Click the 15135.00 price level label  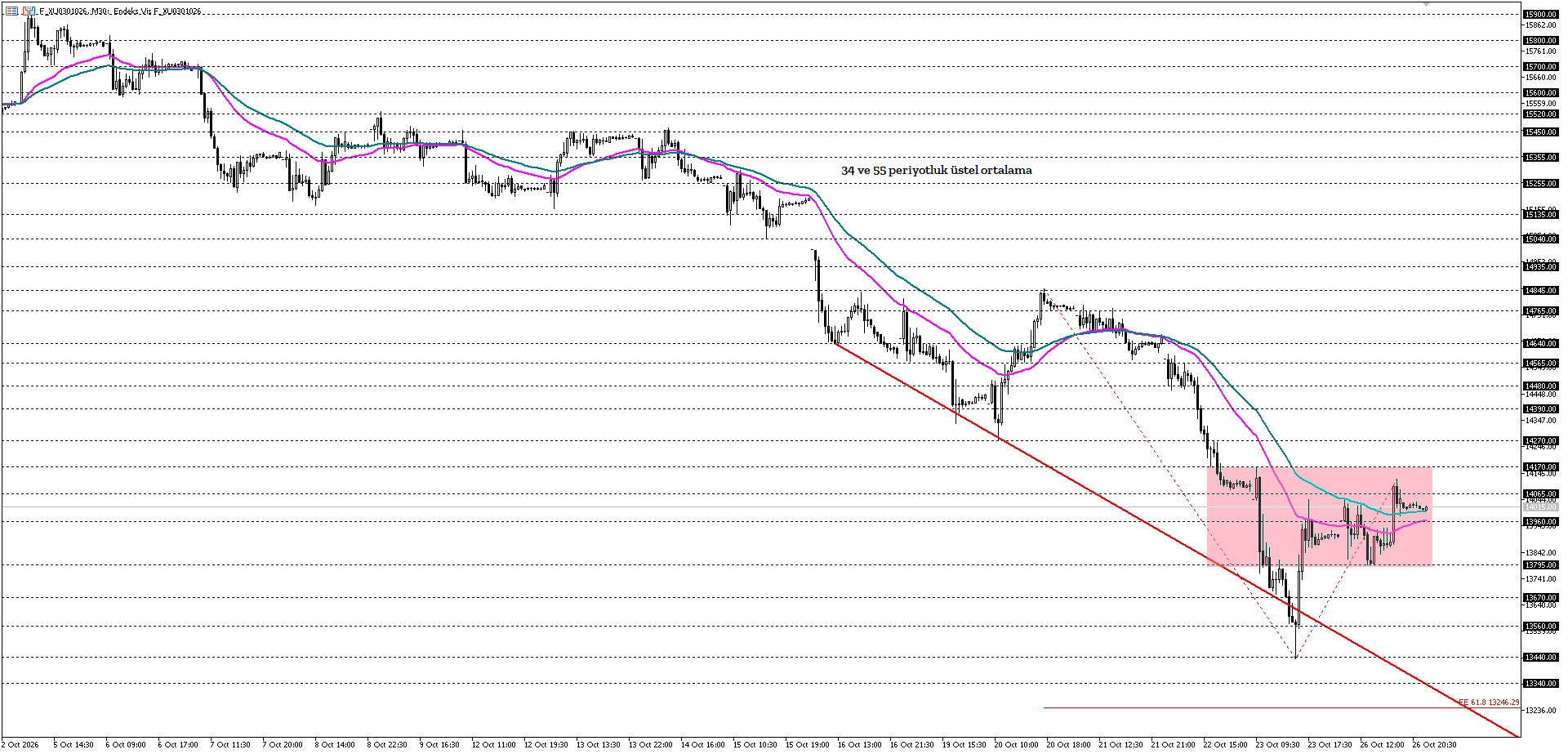click(1541, 215)
